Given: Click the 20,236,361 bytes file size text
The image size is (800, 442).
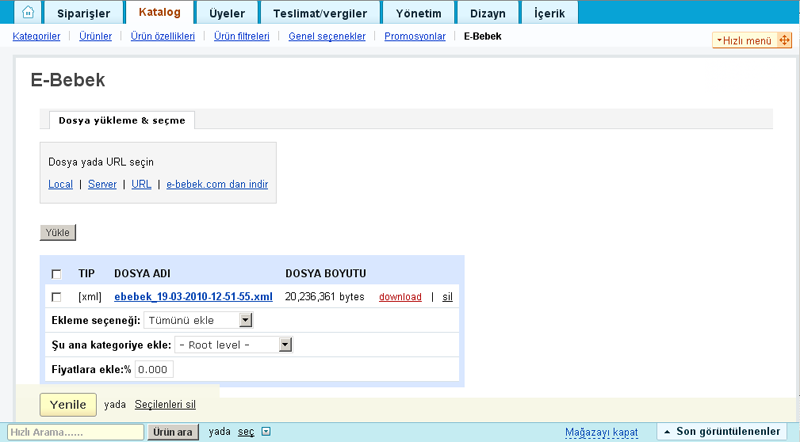Looking at the screenshot, I should click(324, 297).
